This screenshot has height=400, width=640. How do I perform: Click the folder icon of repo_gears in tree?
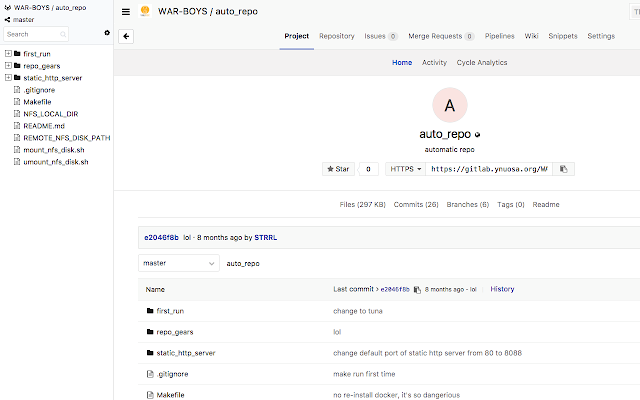(17, 65)
